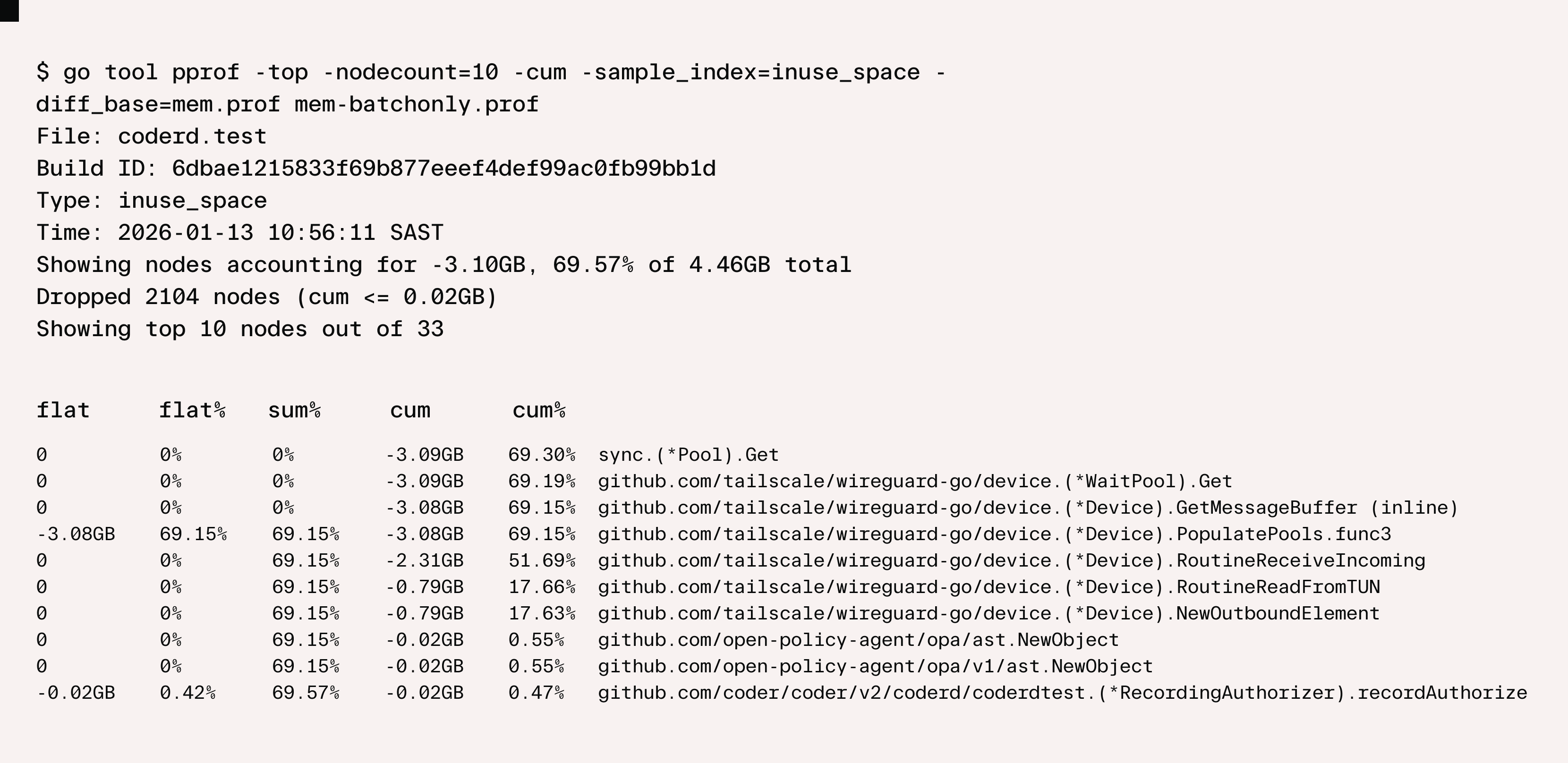Screen dimensions: 1568x763
Task: Click the RoutineReadFromTUN function name
Action: (989, 587)
